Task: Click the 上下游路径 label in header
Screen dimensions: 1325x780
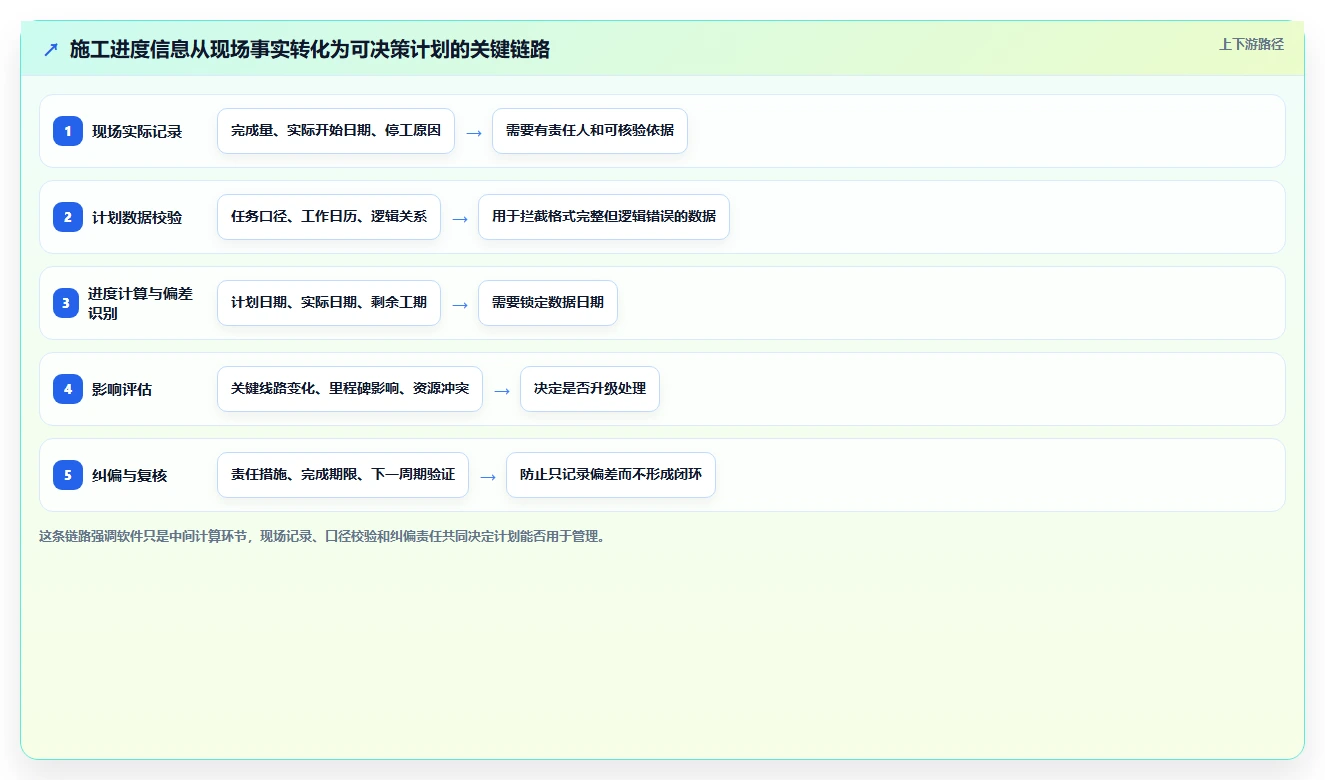Action: pyautogui.click(x=1251, y=44)
